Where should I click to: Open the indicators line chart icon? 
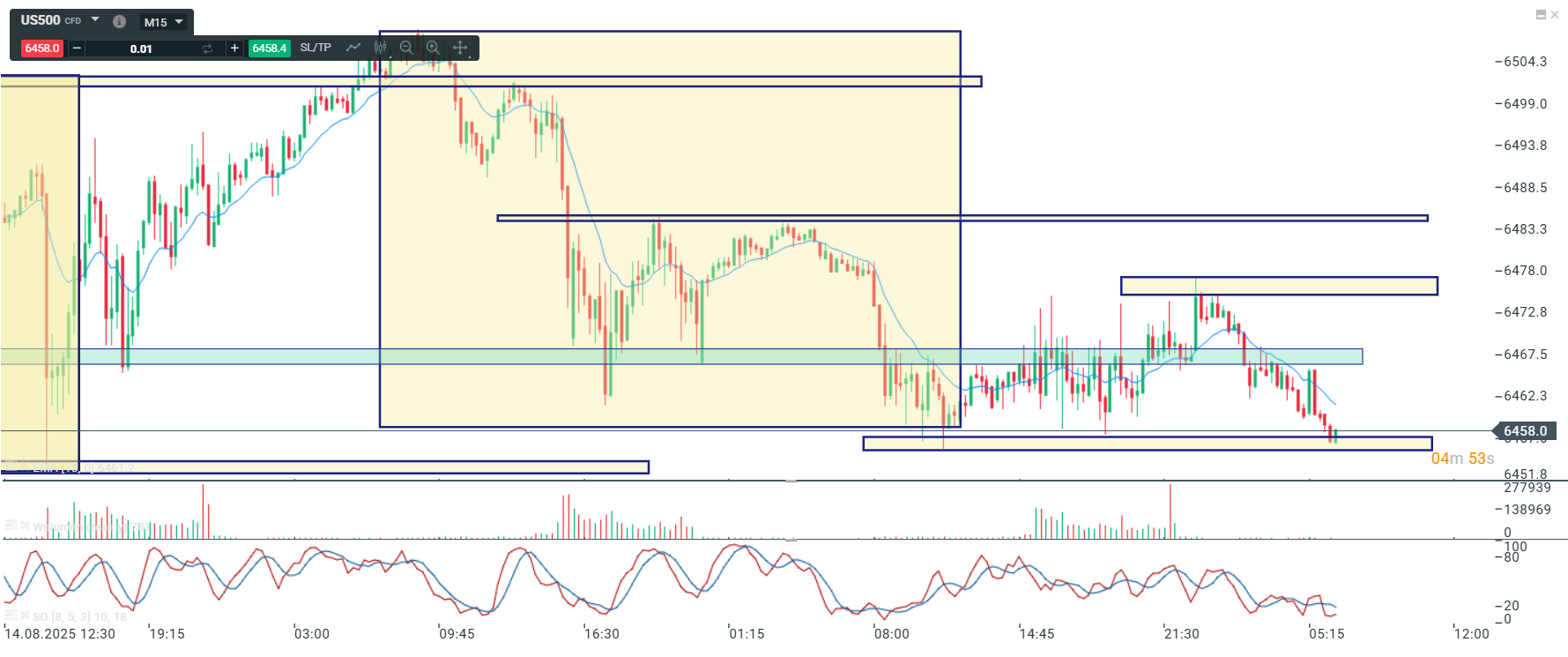pyautogui.click(x=353, y=48)
